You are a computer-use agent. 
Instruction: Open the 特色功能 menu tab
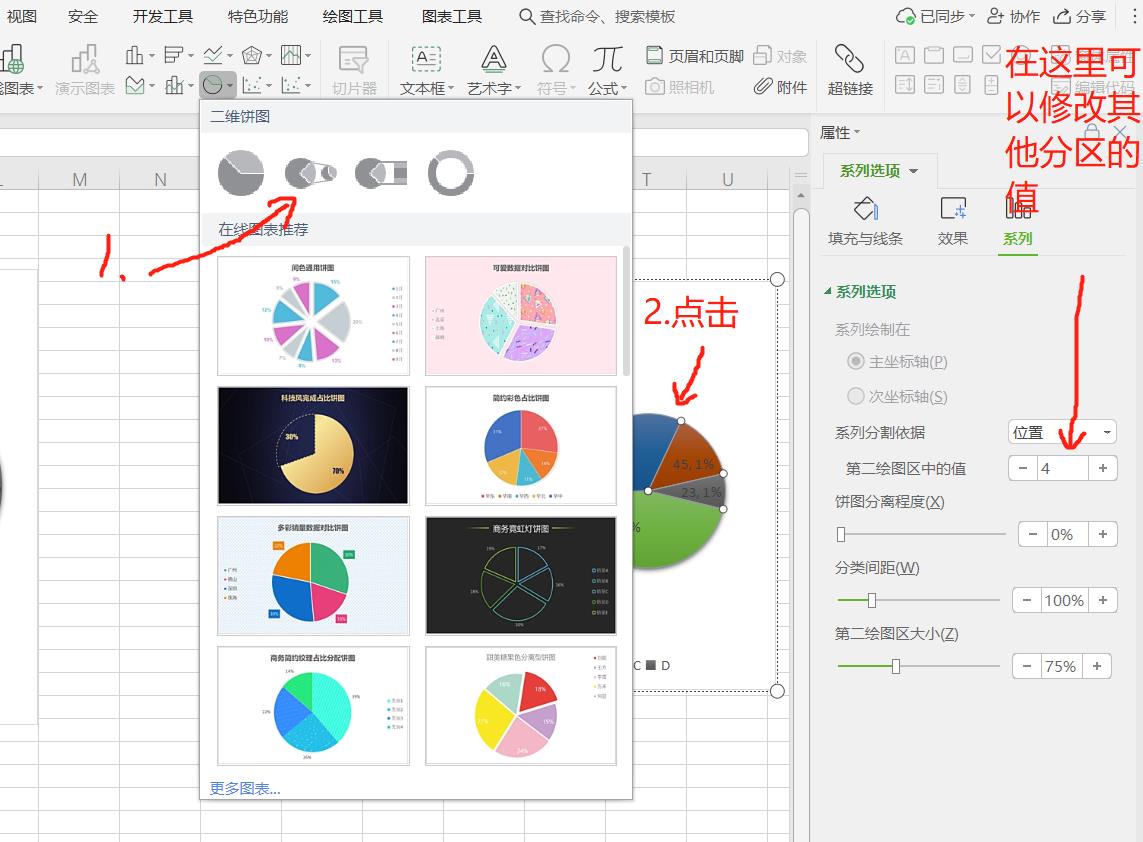[x=257, y=16]
